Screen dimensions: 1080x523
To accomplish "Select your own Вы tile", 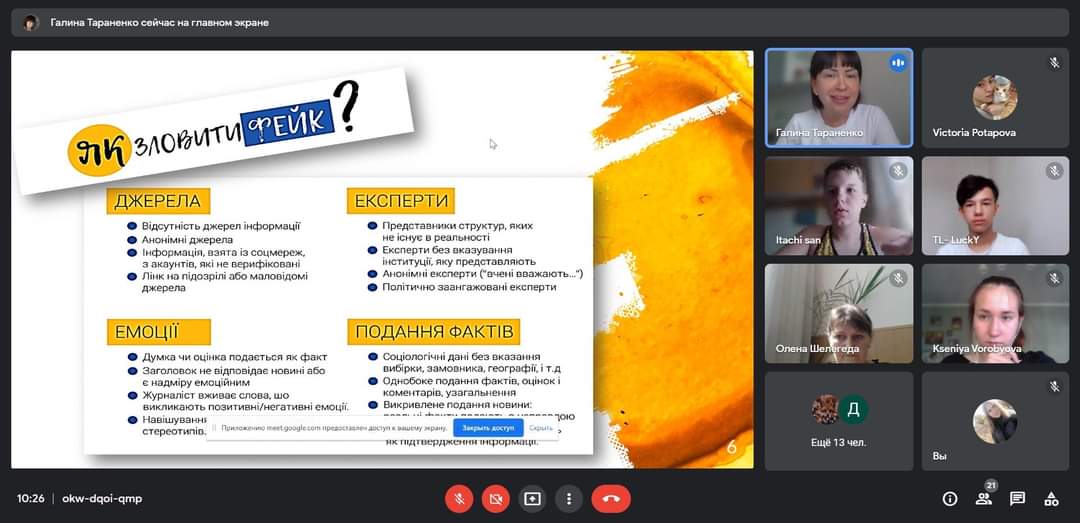I will click(995, 421).
